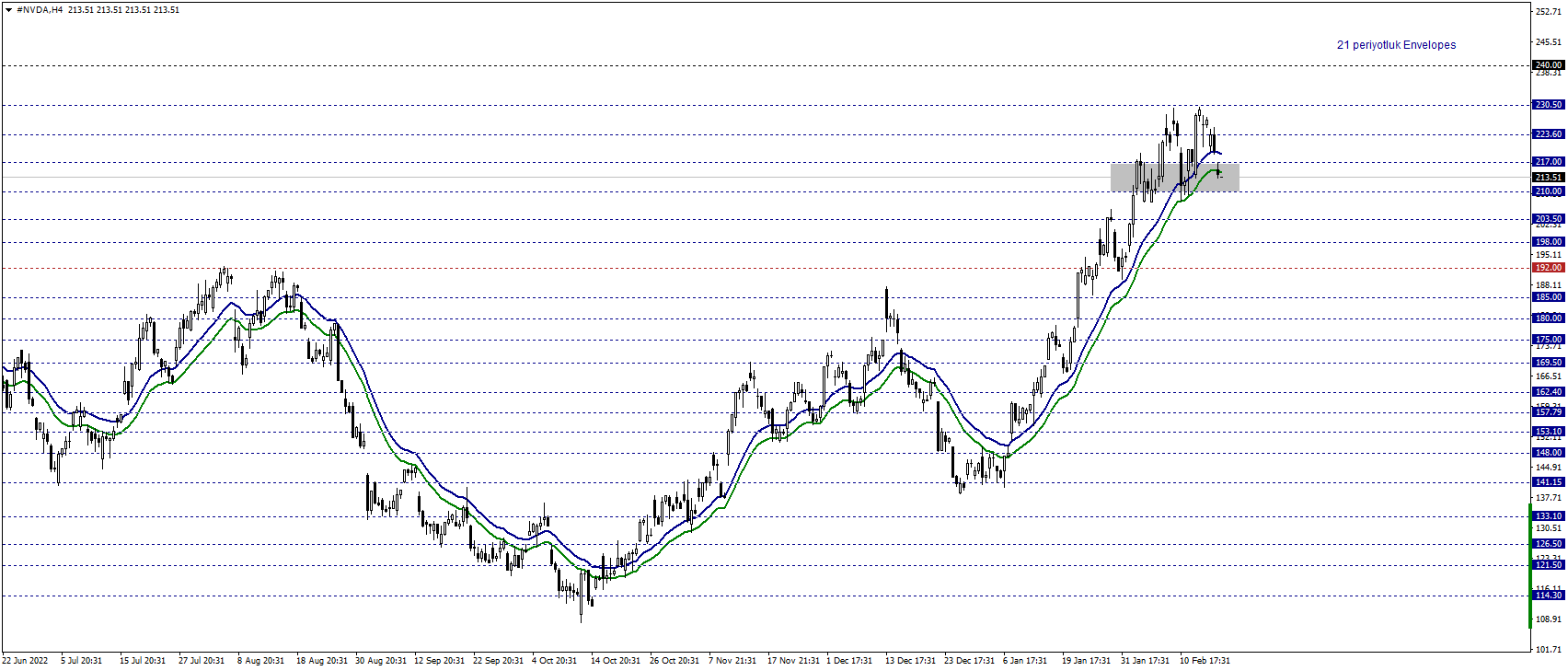
Task: Click the 175.00 price level label
Action: [x=1548, y=340]
